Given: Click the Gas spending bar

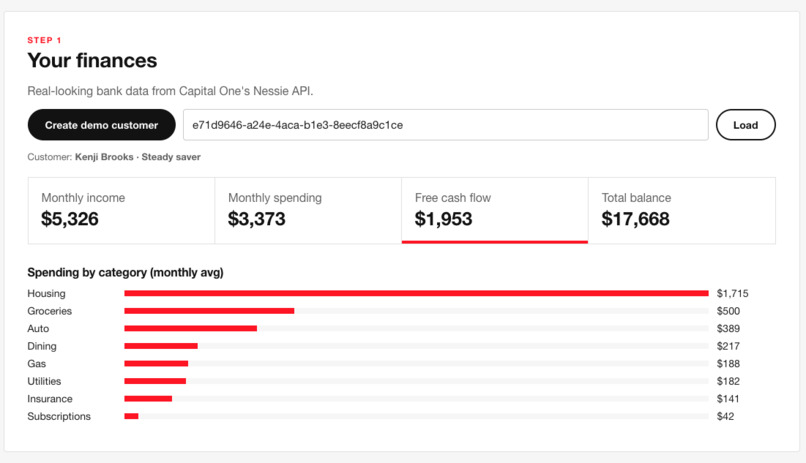Looking at the screenshot, I should [x=156, y=363].
